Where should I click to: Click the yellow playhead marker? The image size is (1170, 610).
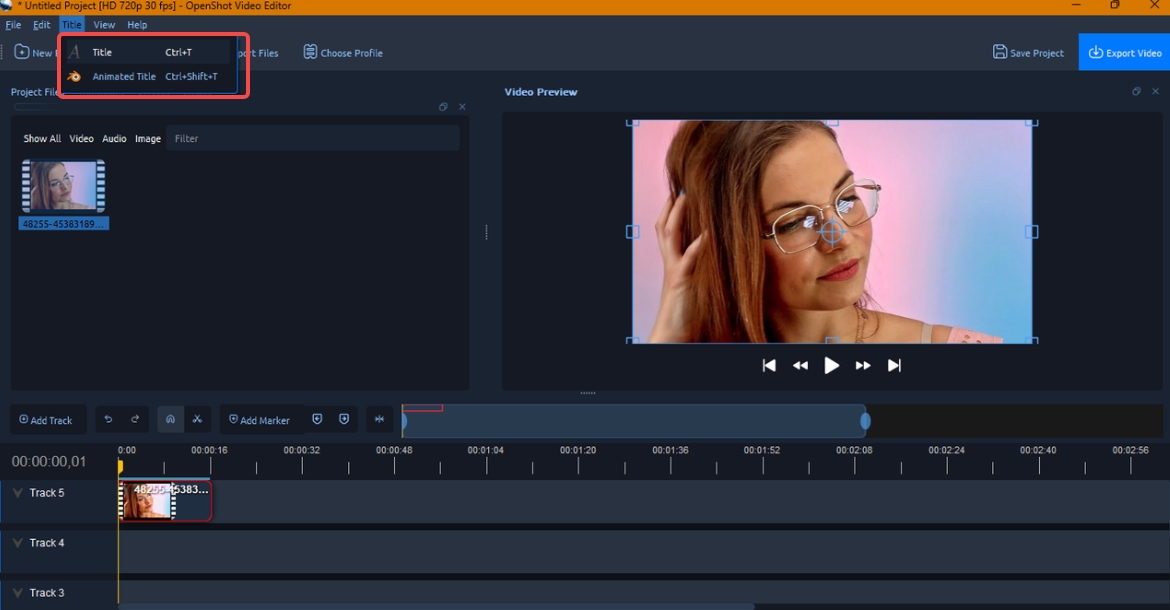tap(119, 466)
